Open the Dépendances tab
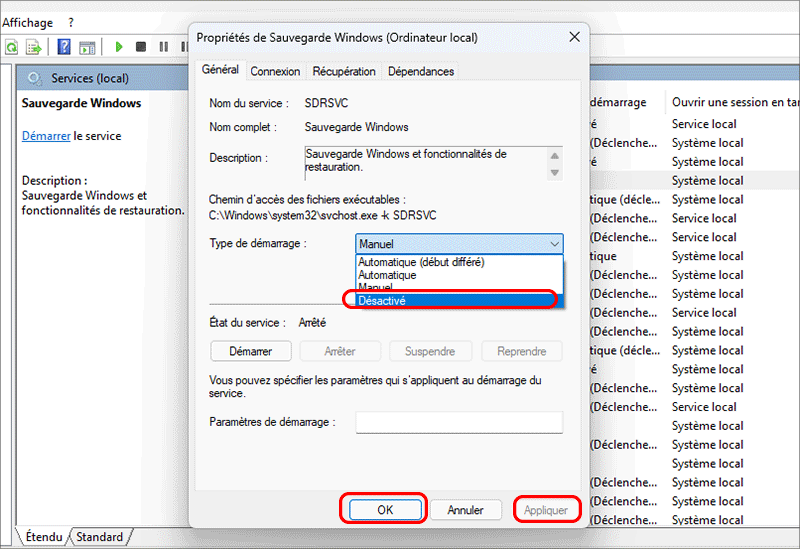 (421, 71)
